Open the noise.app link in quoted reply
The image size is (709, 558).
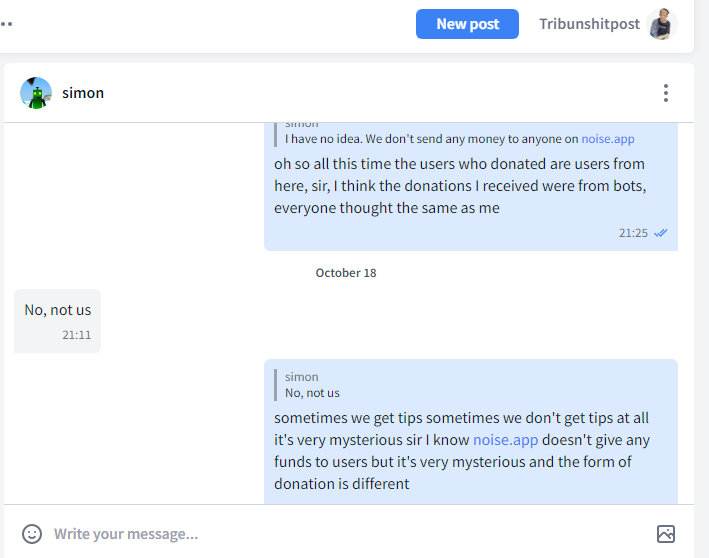(608, 139)
